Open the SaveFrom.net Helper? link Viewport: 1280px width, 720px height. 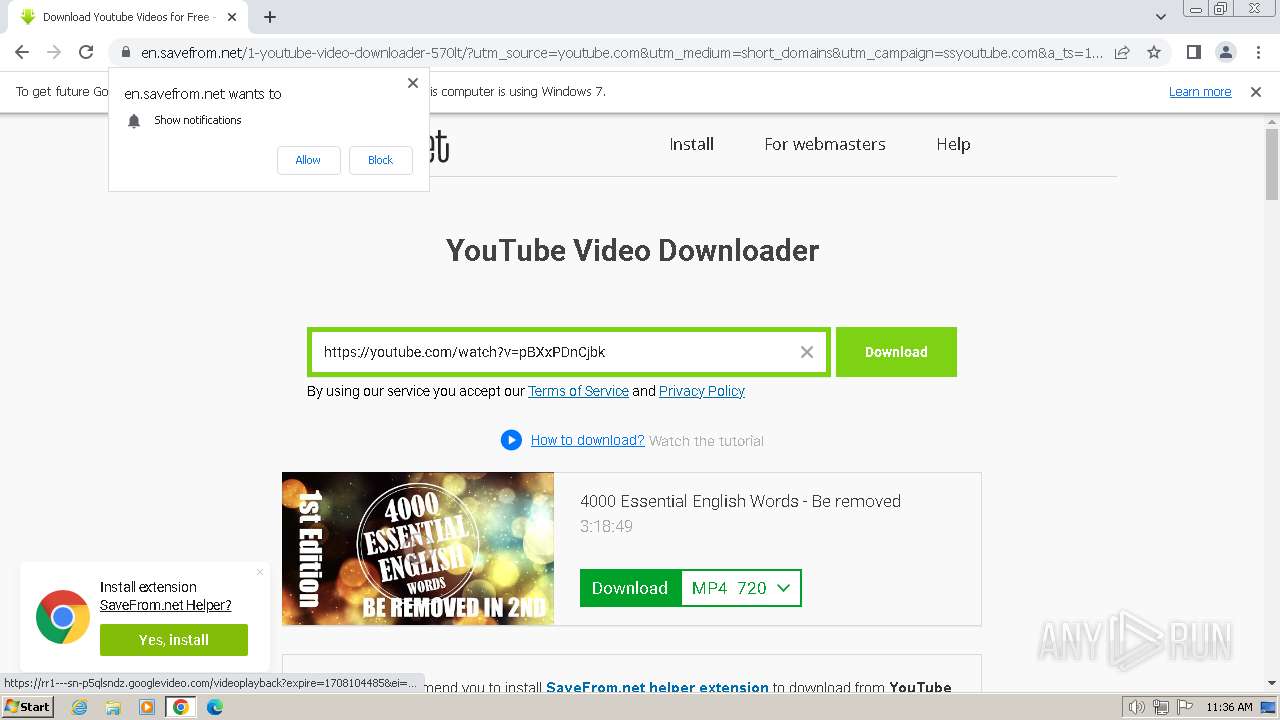point(165,605)
